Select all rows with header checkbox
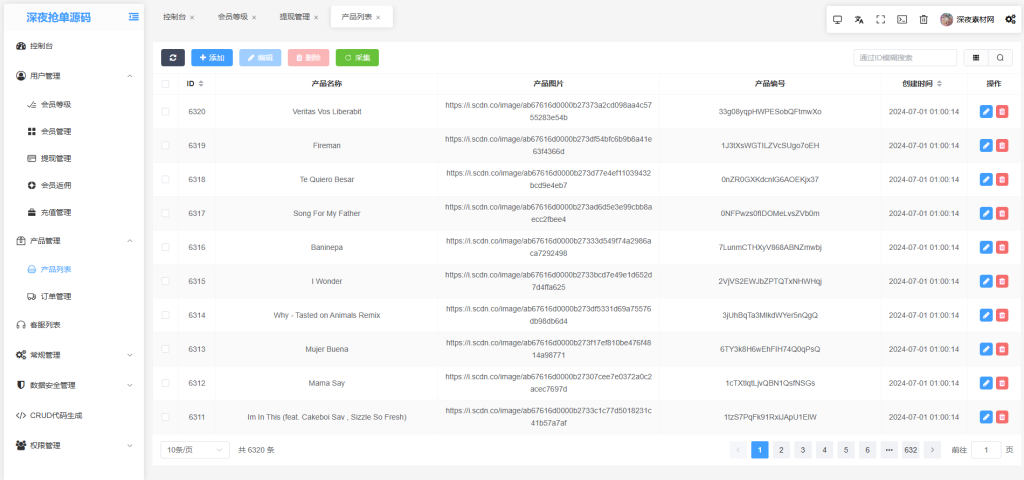This screenshot has width=1024, height=480. click(166, 84)
